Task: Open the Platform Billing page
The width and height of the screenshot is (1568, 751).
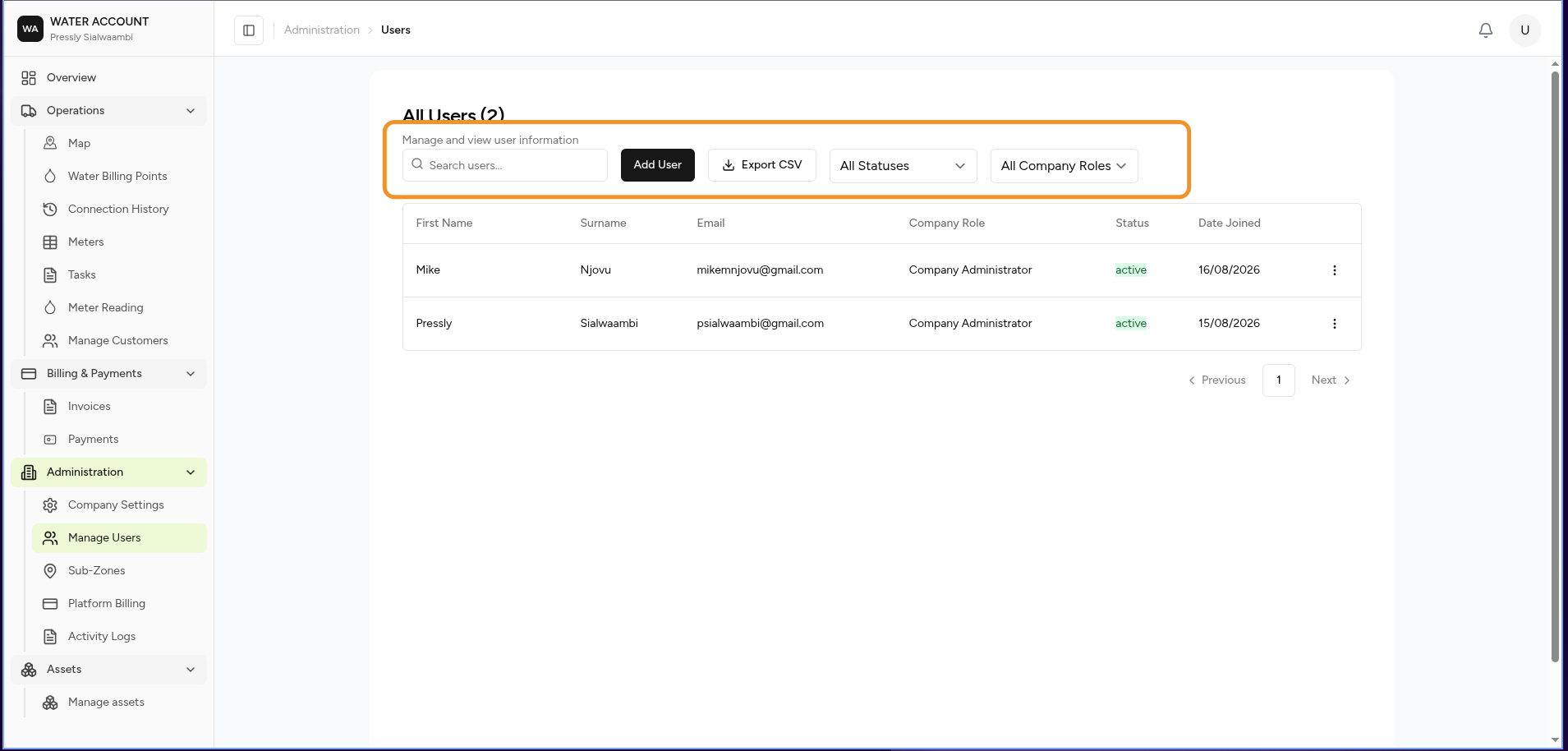Action: click(119, 603)
